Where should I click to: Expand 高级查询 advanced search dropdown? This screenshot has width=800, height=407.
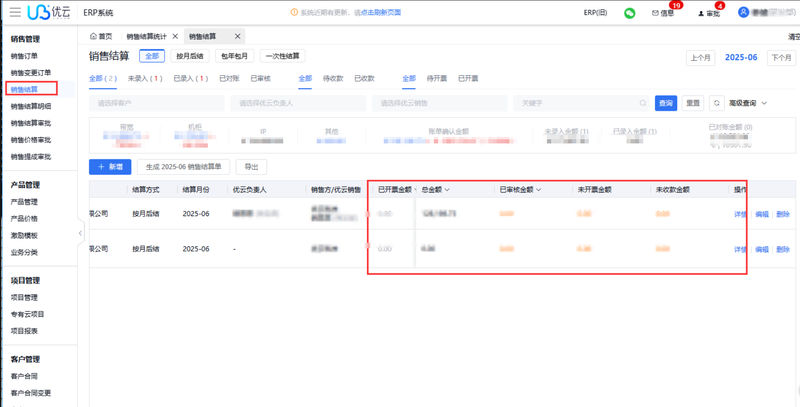point(748,103)
